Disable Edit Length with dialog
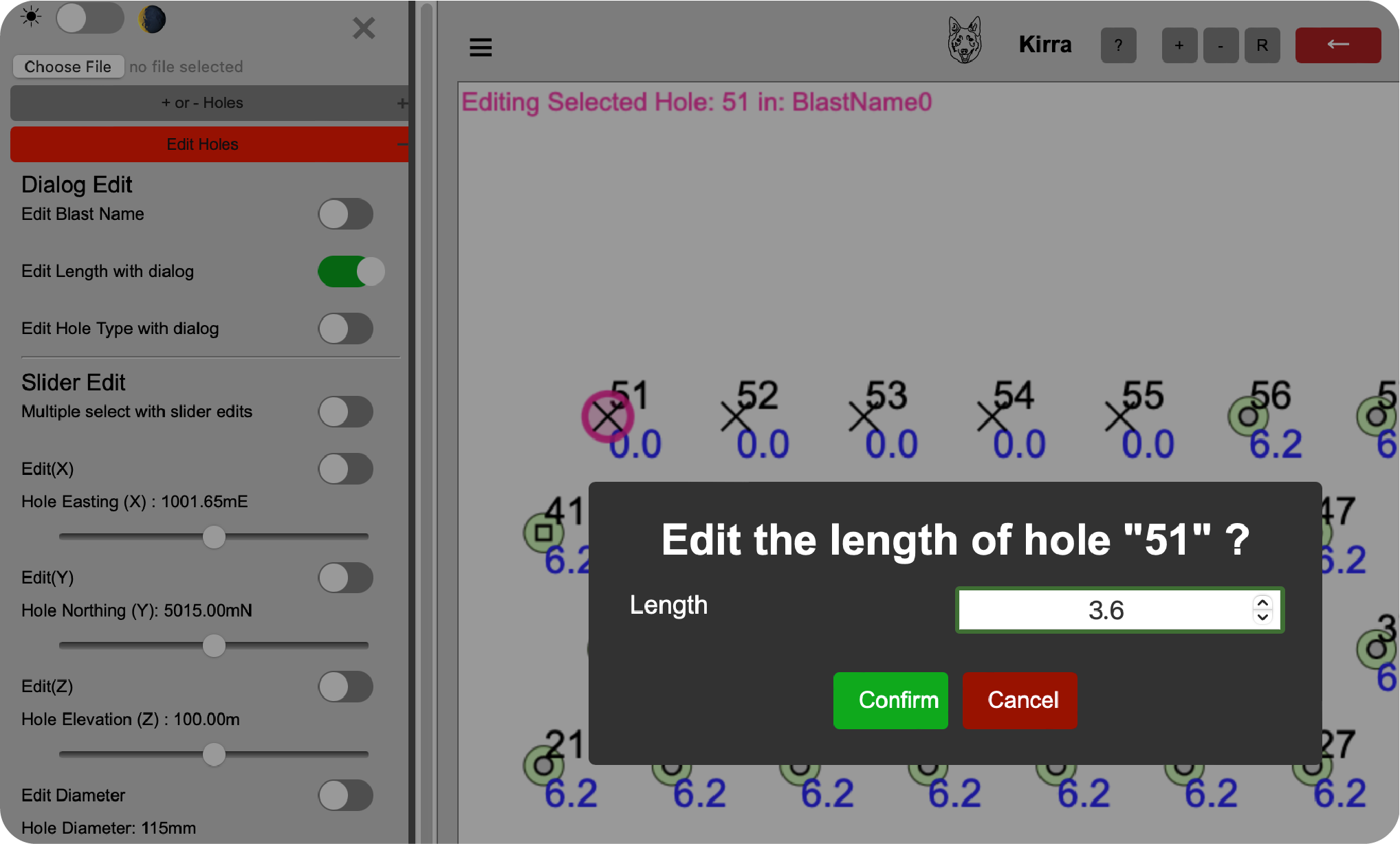 (x=351, y=271)
